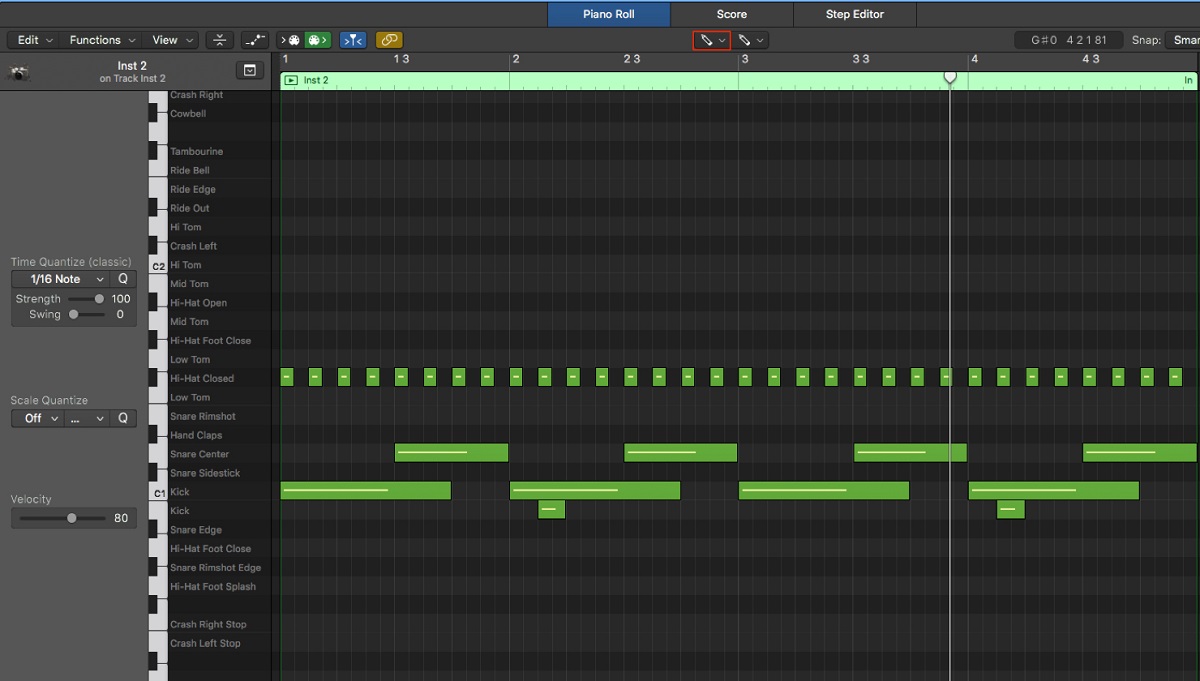Select the MIDI Draw icon in the toolbar
1200x681 pixels.
point(255,40)
